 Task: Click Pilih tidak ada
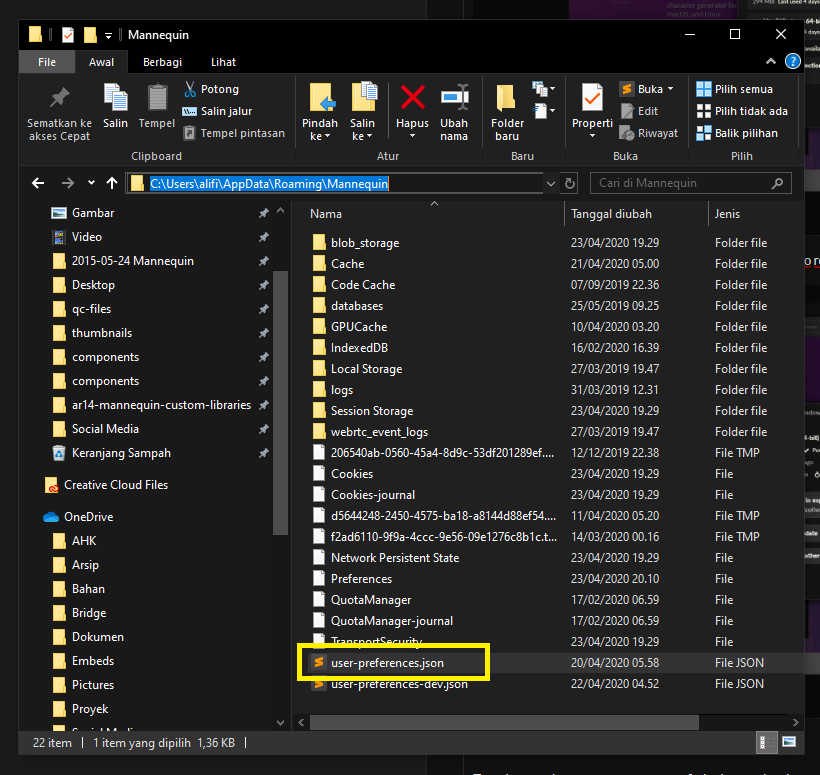coord(742,111)
